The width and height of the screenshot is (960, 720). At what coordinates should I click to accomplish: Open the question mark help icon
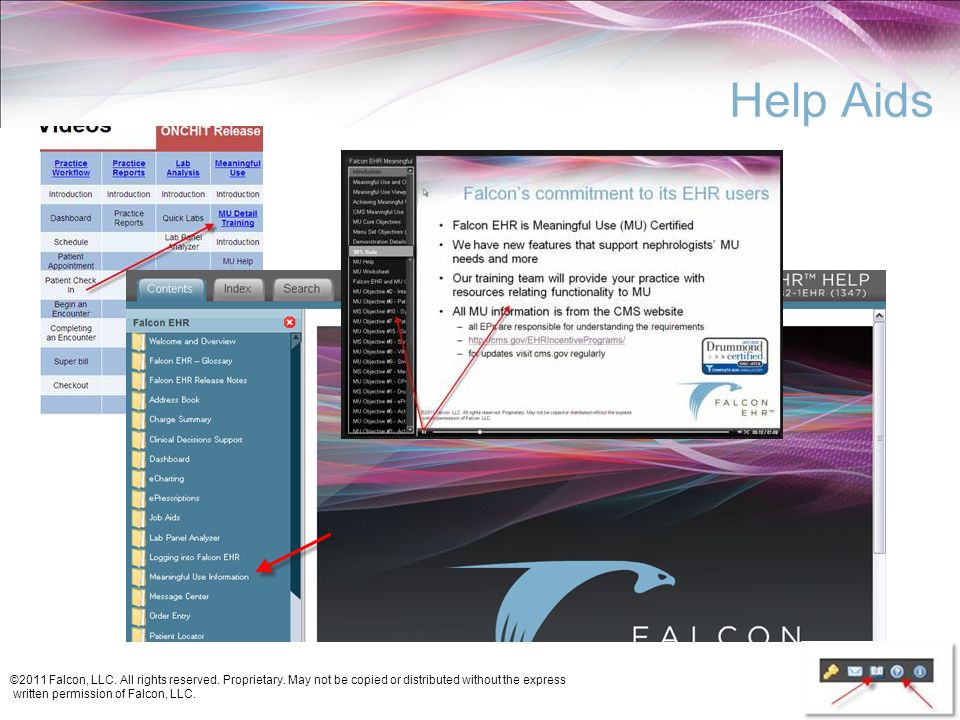[897, 672]
